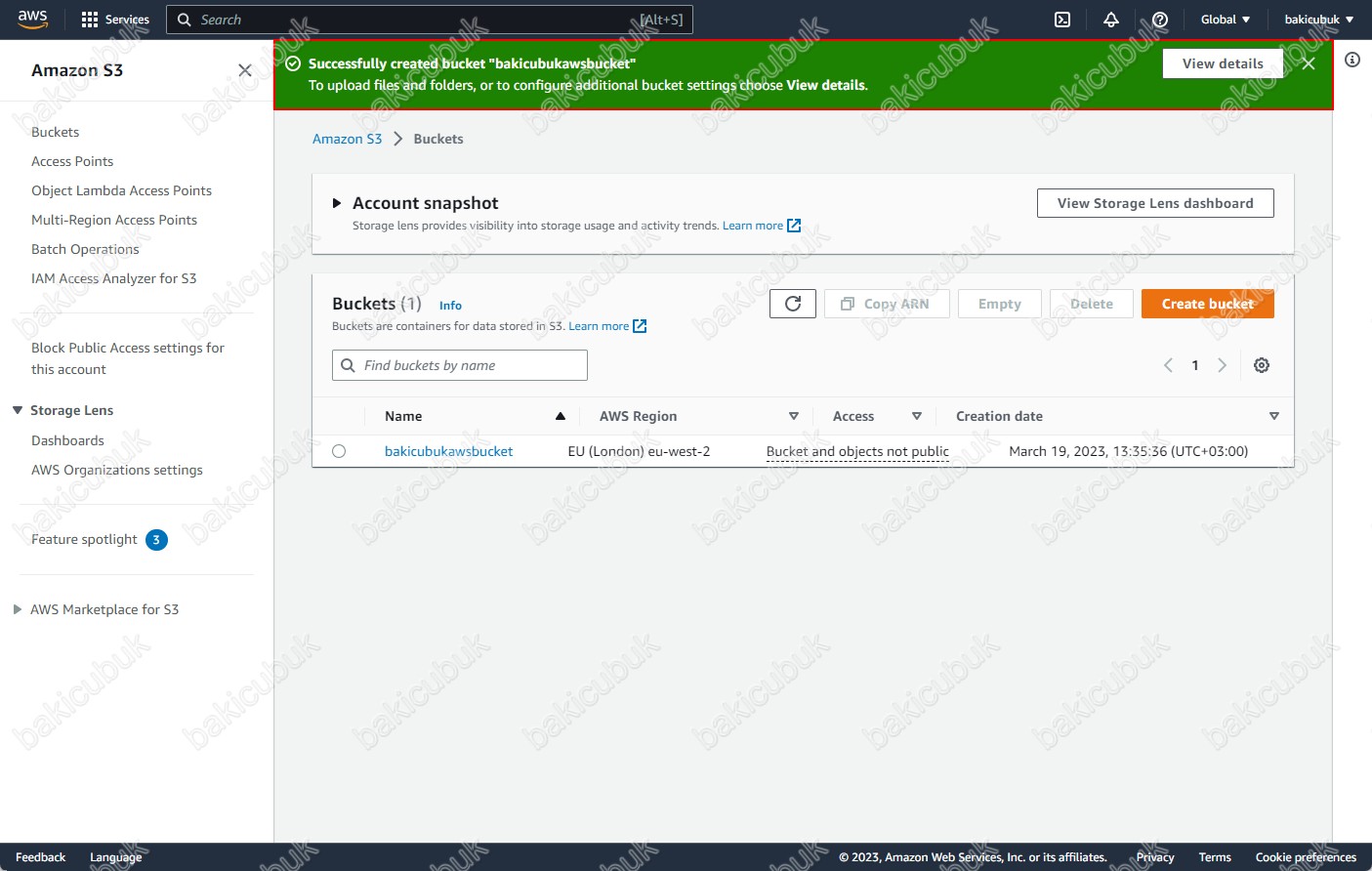Screen dimensions: 1372x871
Task: Open external link icon next to Buckets Learn more
Action: [640, 326]
